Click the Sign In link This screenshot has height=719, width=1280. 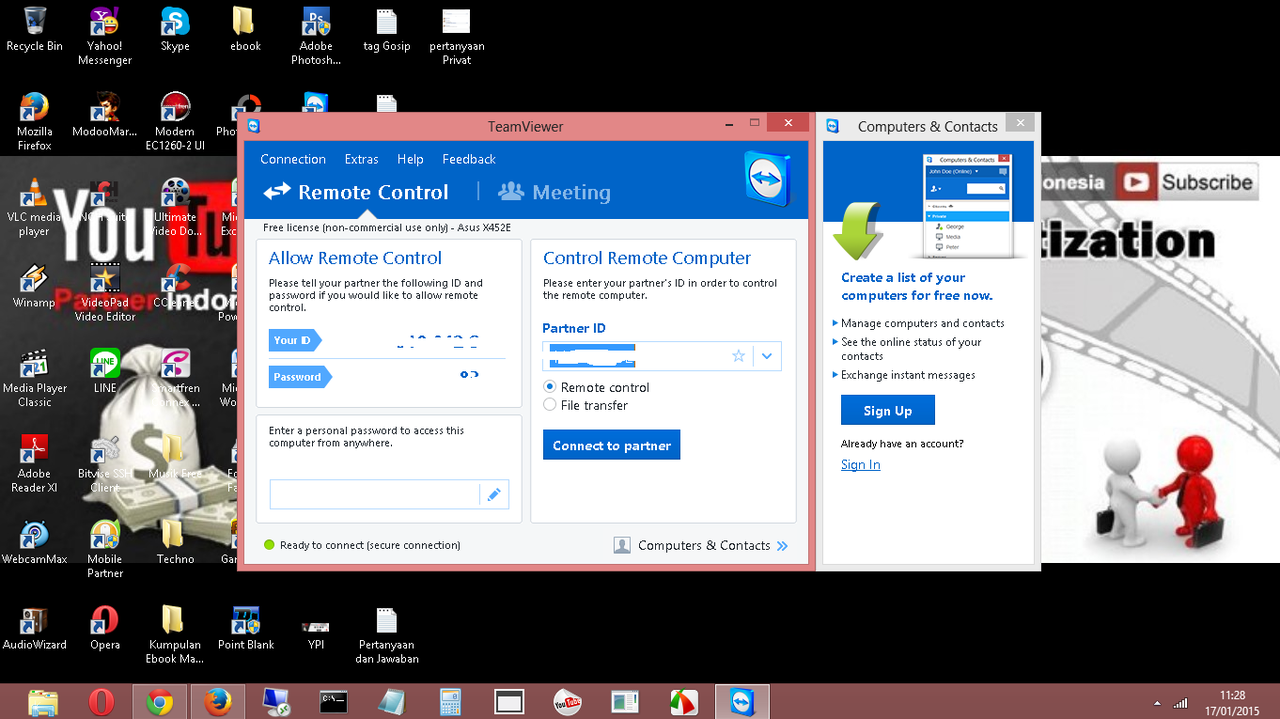860,464
